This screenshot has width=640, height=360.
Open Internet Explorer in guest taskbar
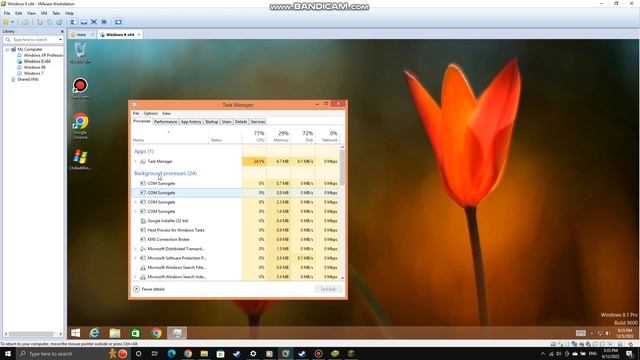(95, 333)
